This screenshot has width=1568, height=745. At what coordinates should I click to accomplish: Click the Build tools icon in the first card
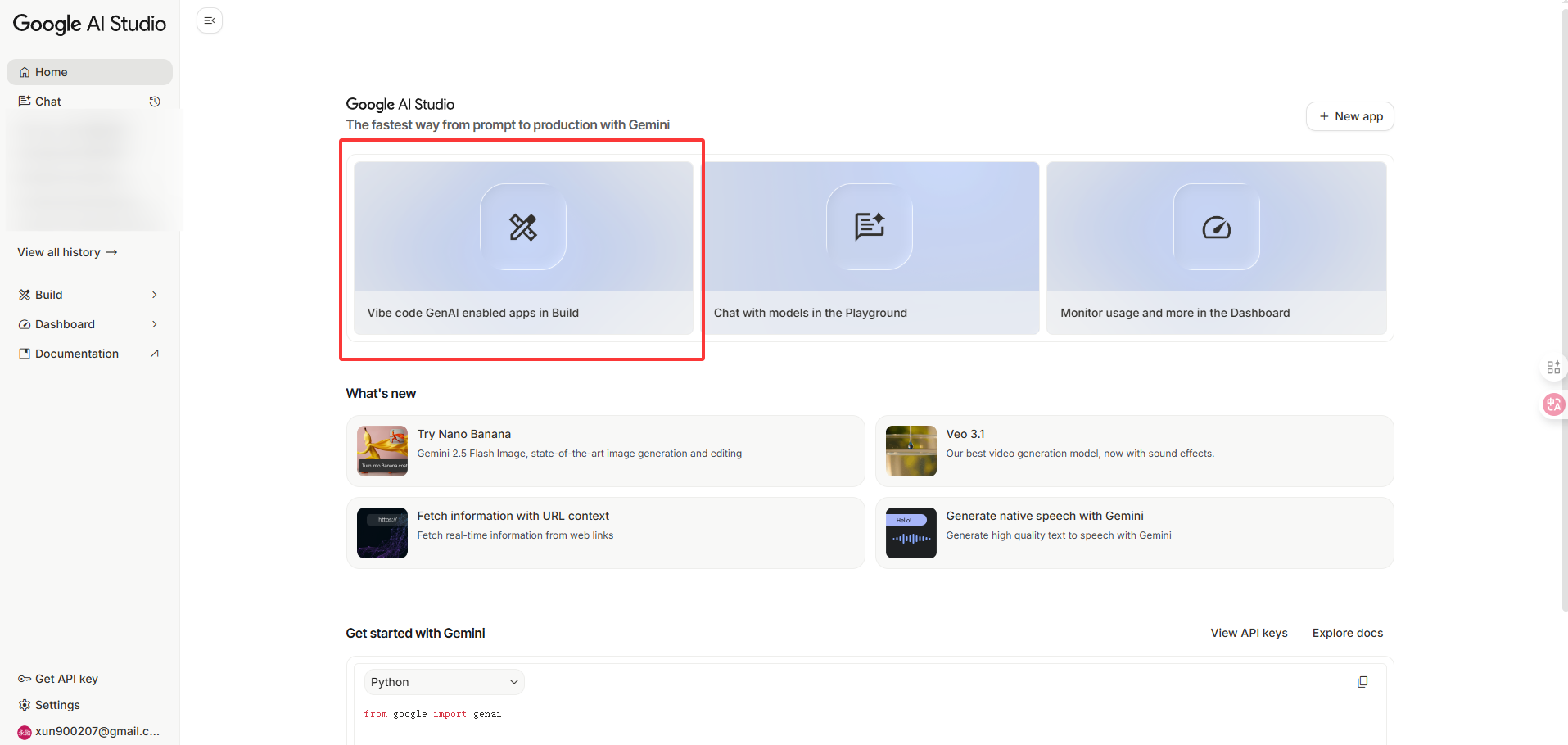[523, 227]
